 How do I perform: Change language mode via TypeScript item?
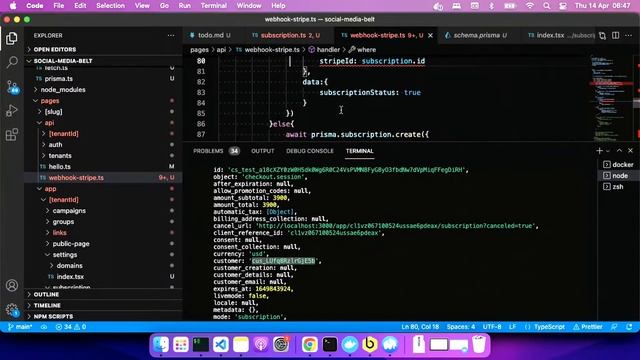tap(549, 327)
